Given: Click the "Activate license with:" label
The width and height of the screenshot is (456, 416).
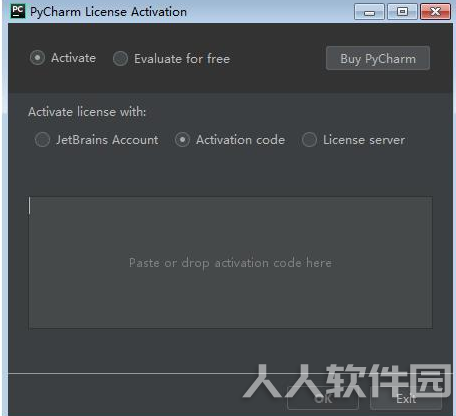Looking at the screenshot, I should tap(87, 112).
